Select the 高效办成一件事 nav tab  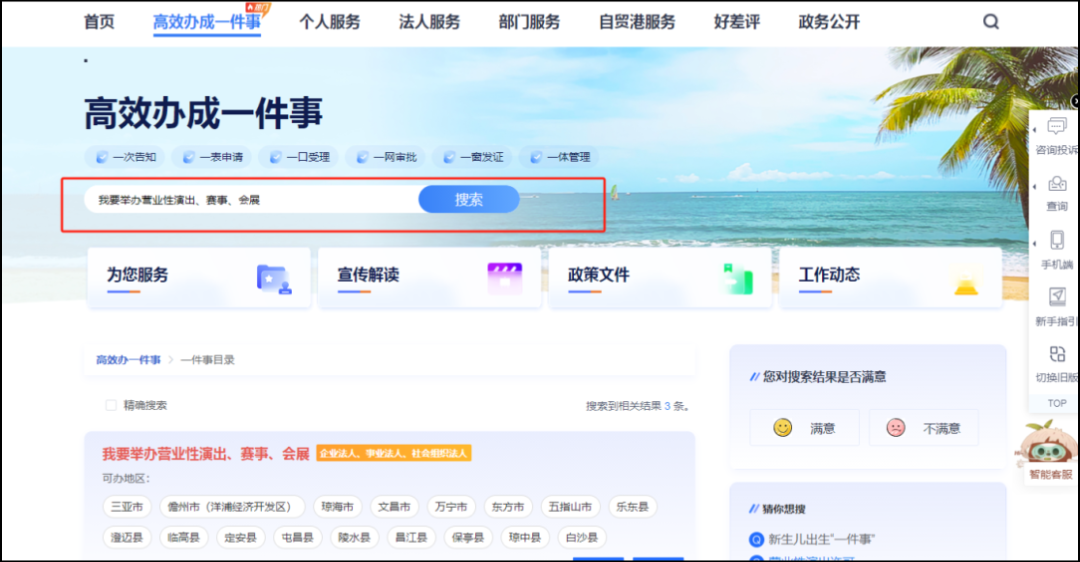pos(207,22)
